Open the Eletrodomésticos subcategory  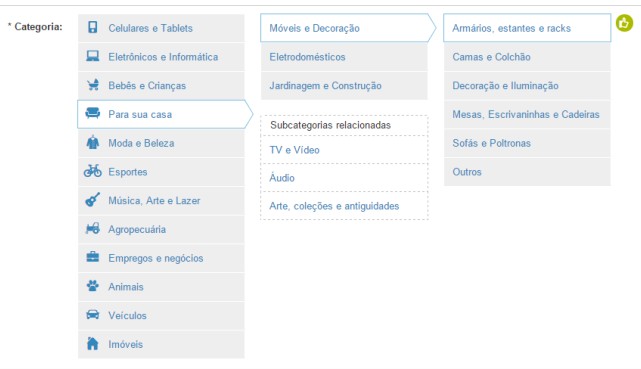[x=344, y=57]
